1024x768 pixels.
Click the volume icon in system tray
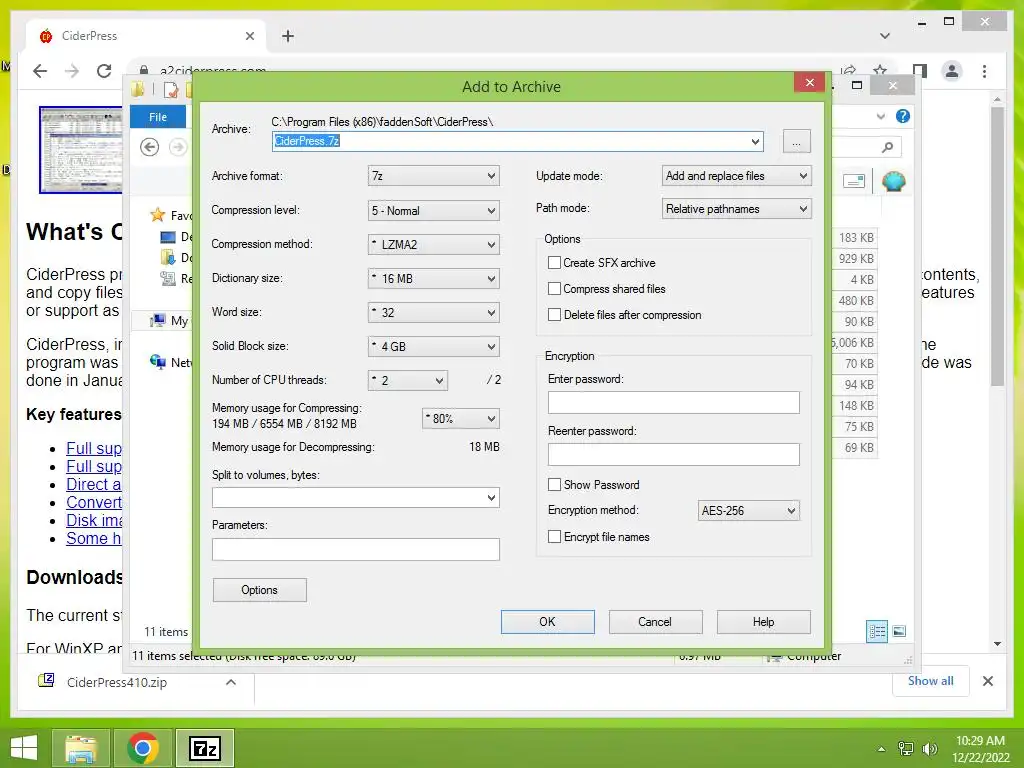click(x=930, y=749)
